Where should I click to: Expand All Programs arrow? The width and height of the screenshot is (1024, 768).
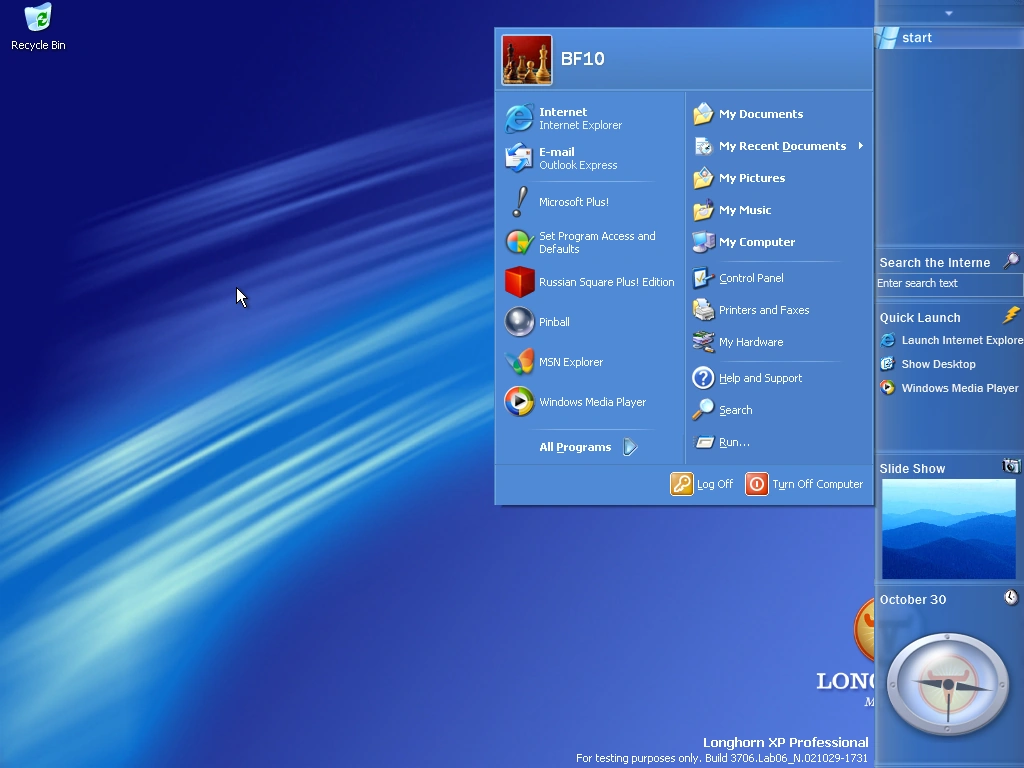(x=630, y=447)
